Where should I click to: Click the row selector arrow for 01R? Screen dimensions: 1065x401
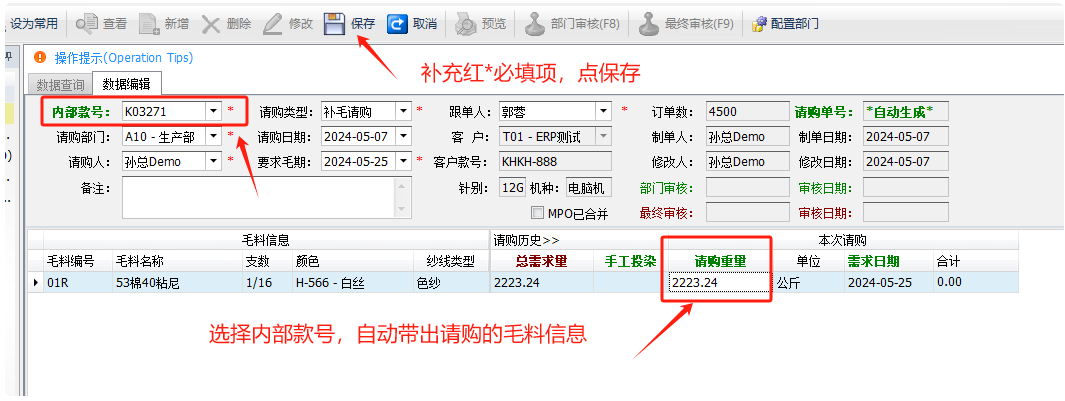click(35, 283)
